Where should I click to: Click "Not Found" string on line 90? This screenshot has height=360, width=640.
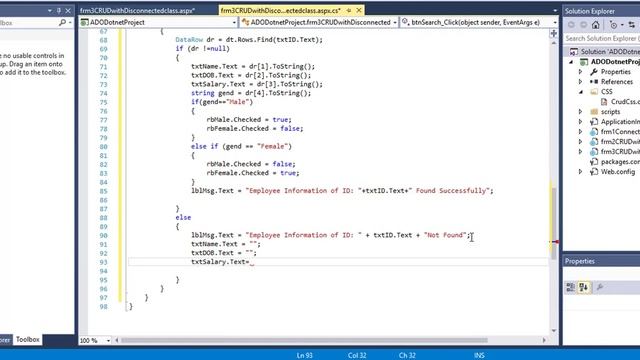pos(445,235)
